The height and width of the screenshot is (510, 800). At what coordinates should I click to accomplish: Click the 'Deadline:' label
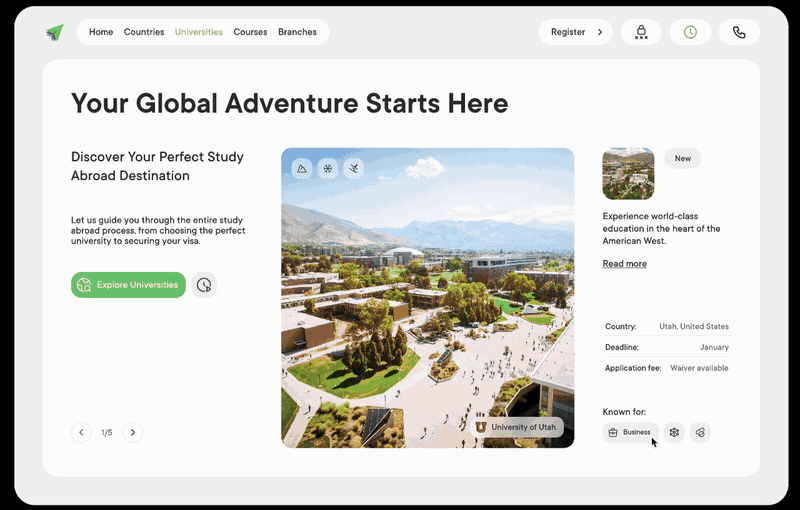pyautogui.click(x=622, y=347)
